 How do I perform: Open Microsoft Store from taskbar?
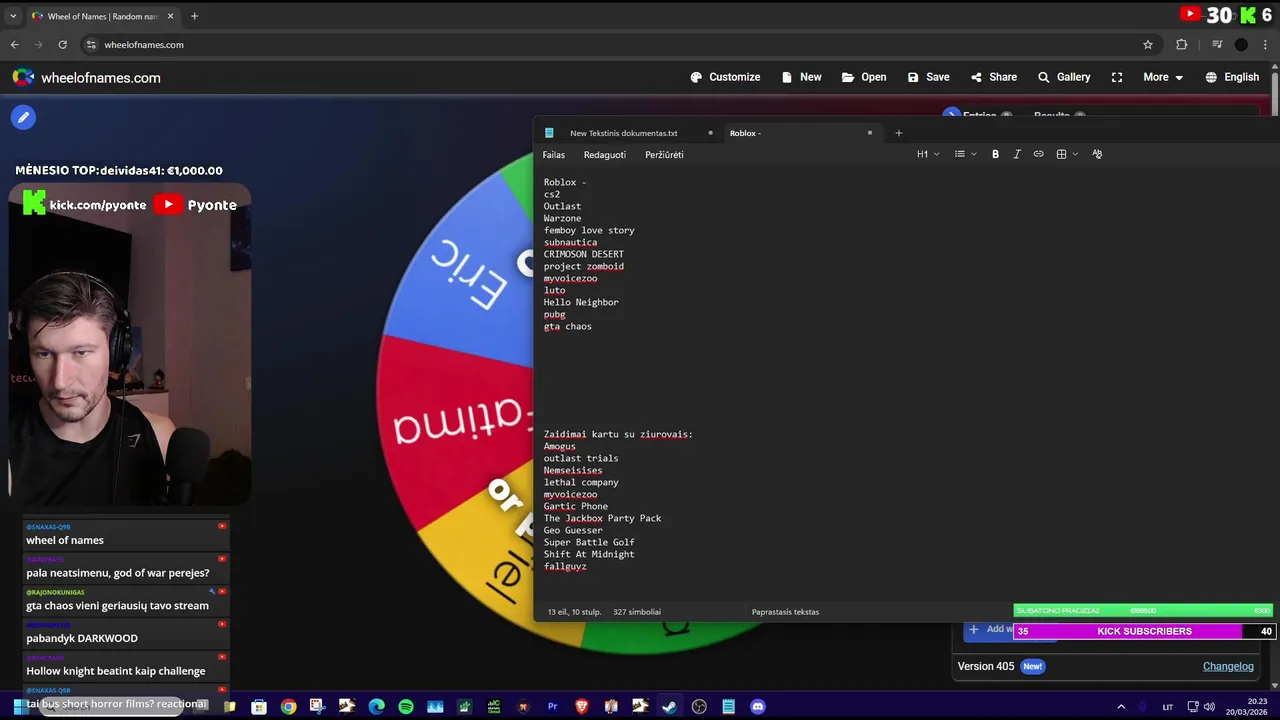(259, 707)
